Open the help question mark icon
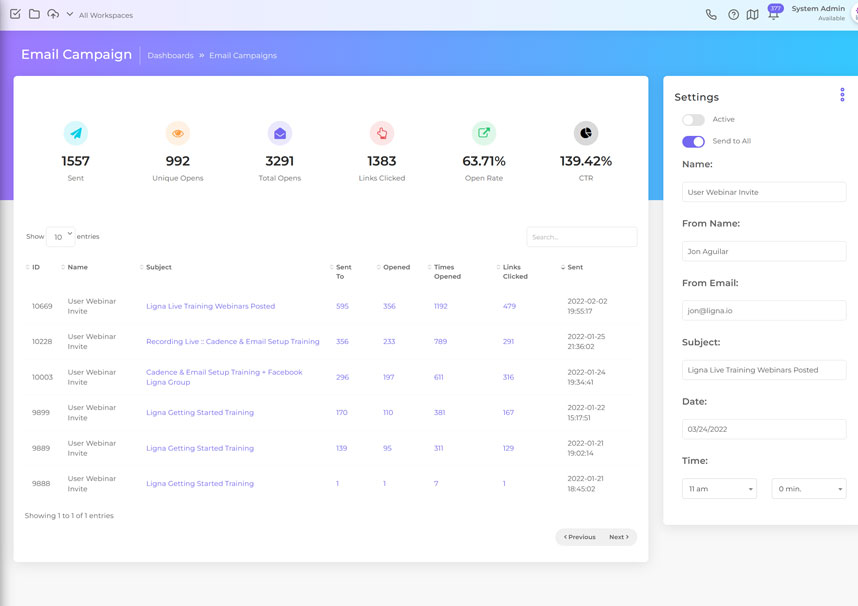 click(x=733, y=15)
